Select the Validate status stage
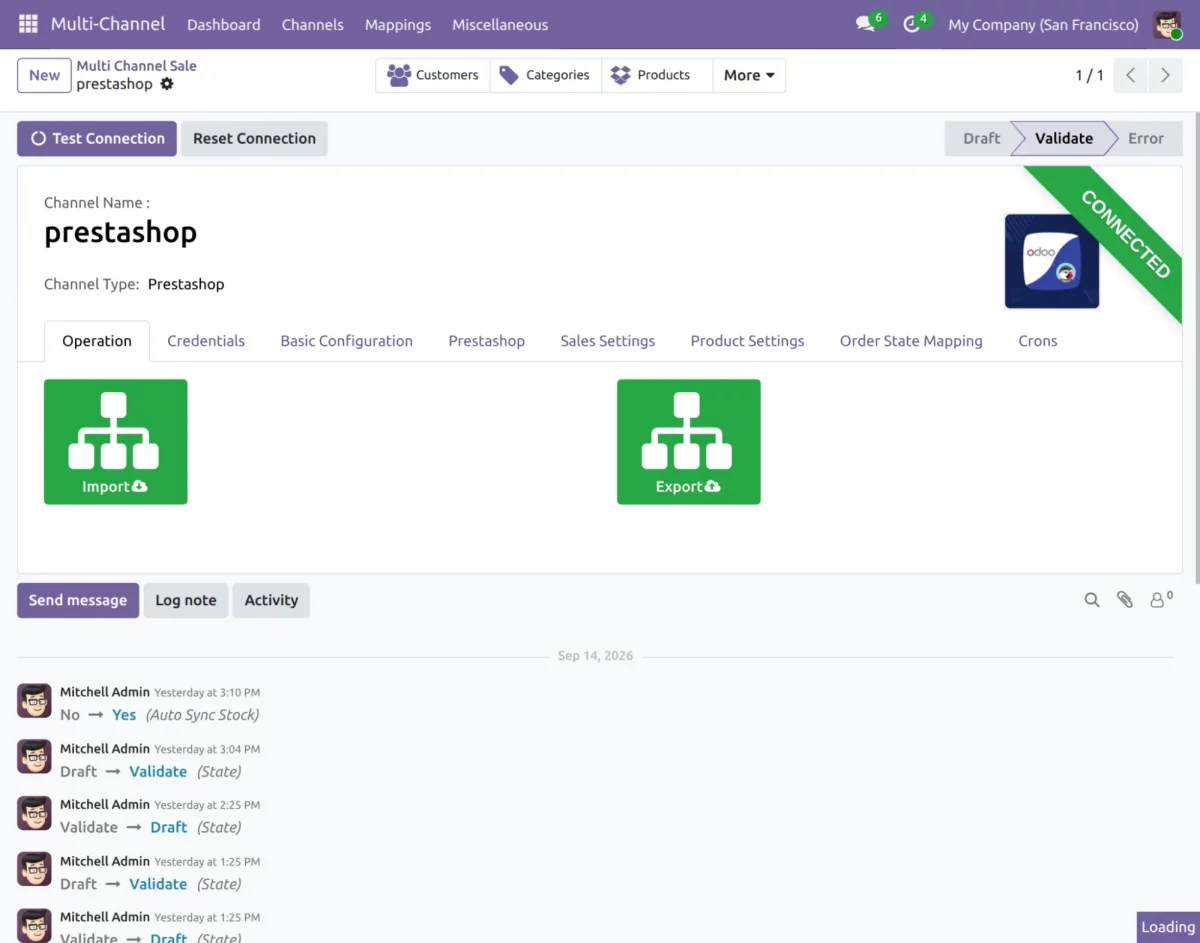This screenshot has height=943, width=1200. point(1063,139)
